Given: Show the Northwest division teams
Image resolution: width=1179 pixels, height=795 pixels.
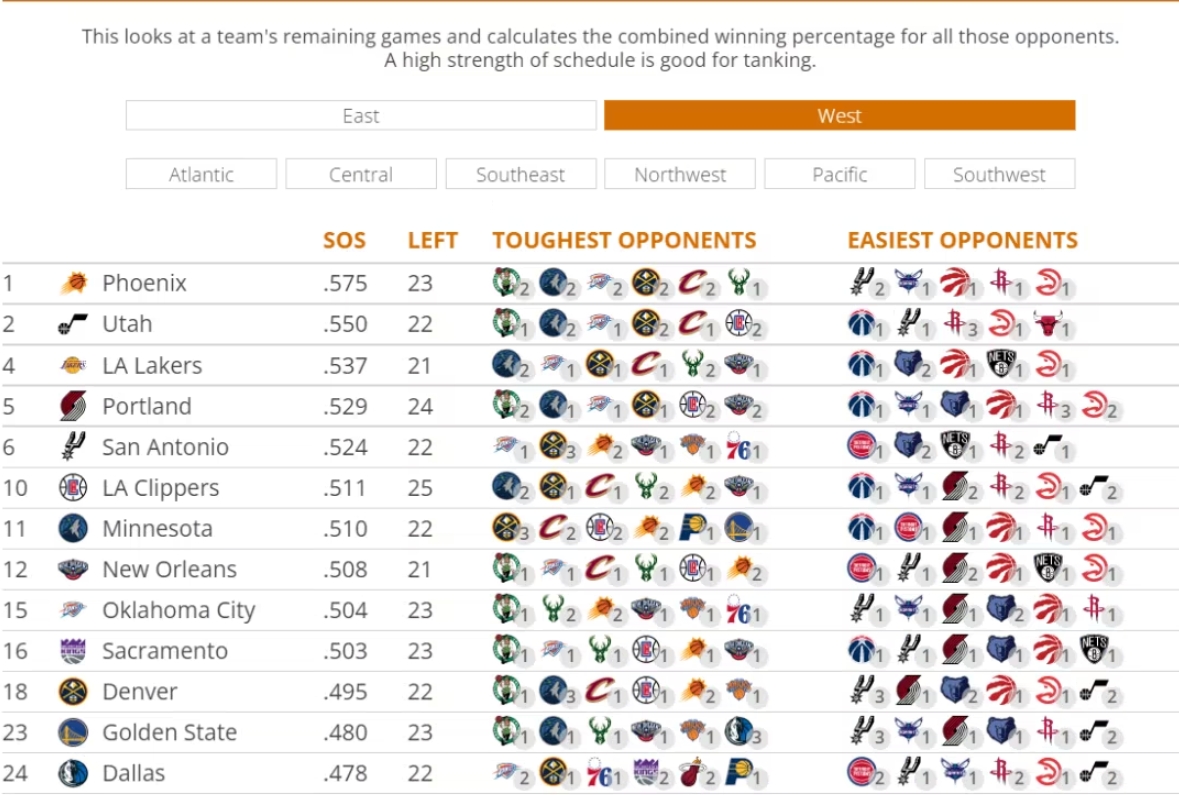Looking at the screenshot, I should (680, 175).
